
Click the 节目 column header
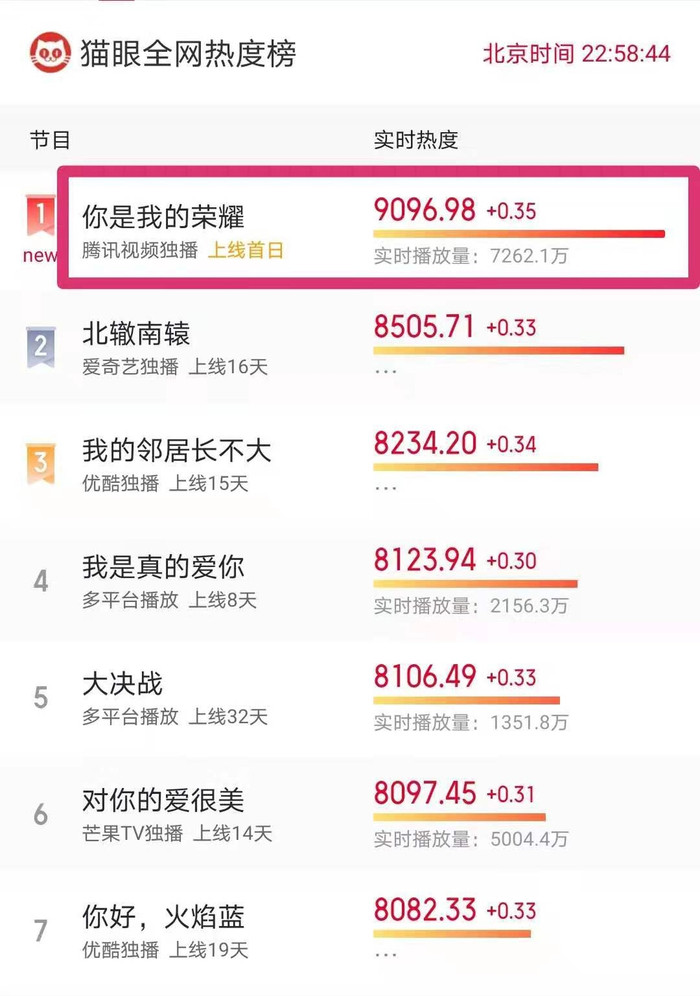click(50, 140)
